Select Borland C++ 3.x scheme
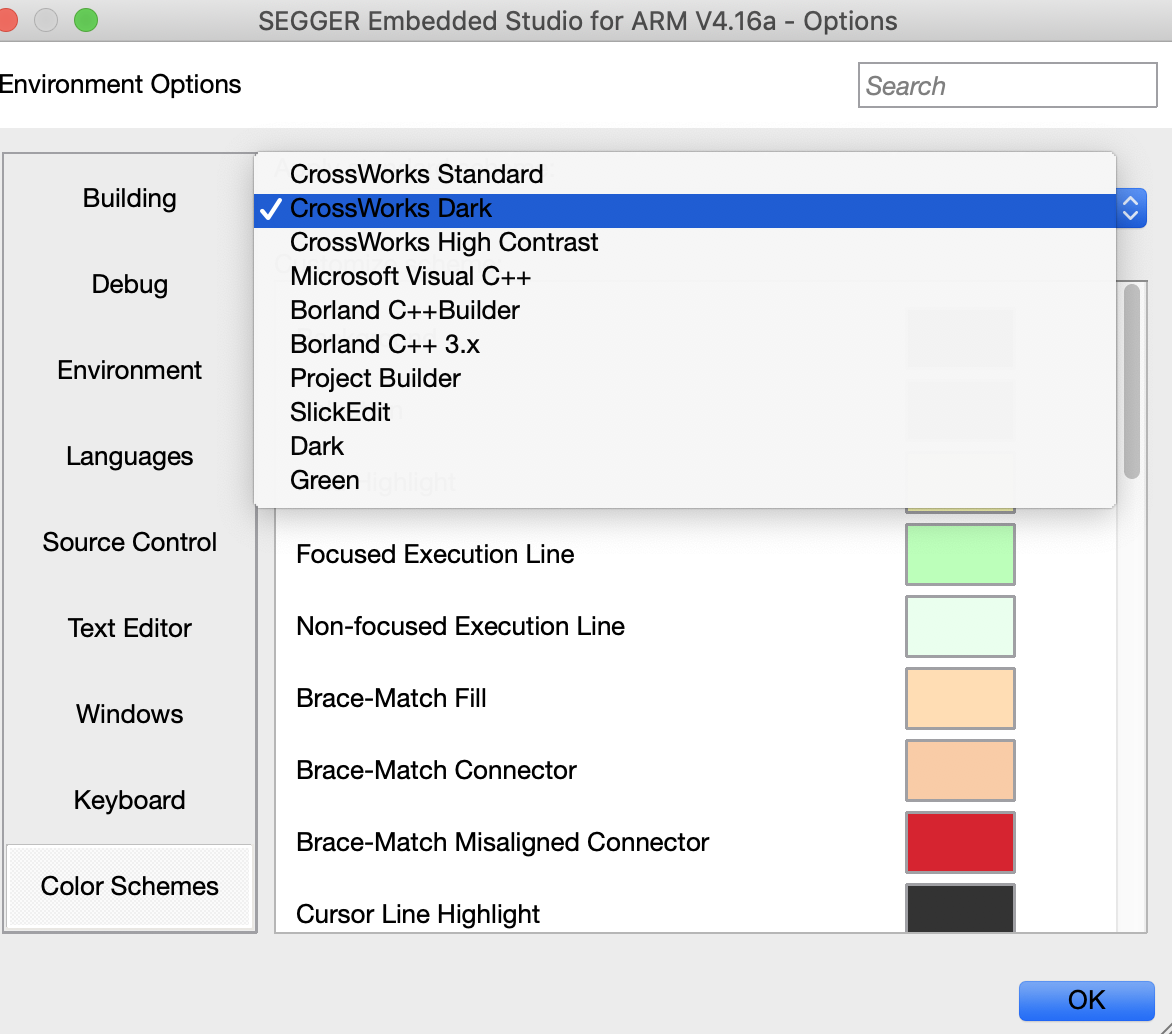1172x1034 pixels. 685,345
